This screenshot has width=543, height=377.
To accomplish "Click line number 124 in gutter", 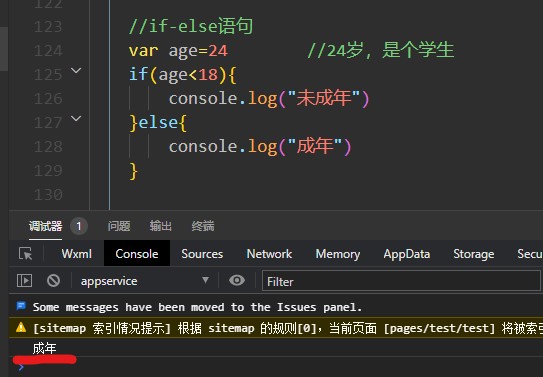I will (x=48, y=51).
